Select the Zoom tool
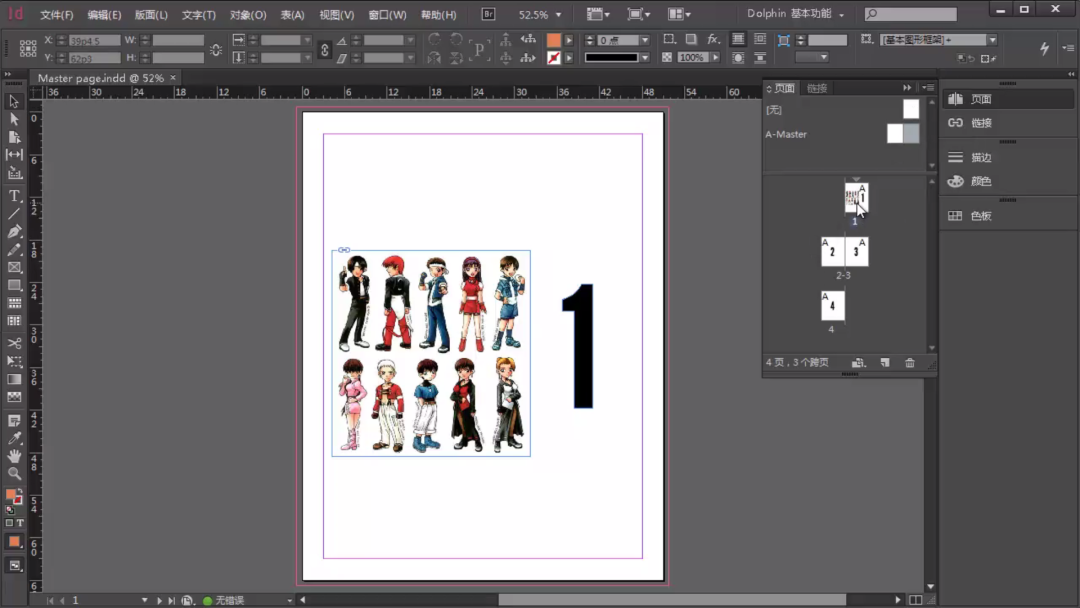The width and height of the screenshot is (1080, 608). [14, 474]
